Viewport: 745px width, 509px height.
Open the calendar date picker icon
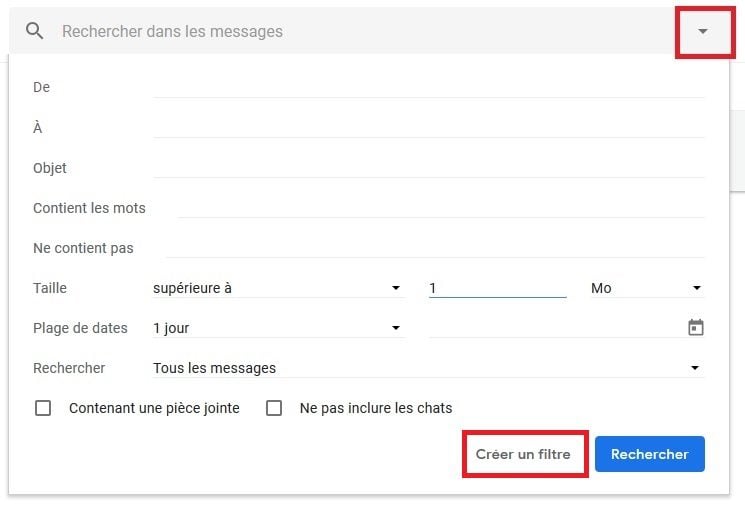696,327
